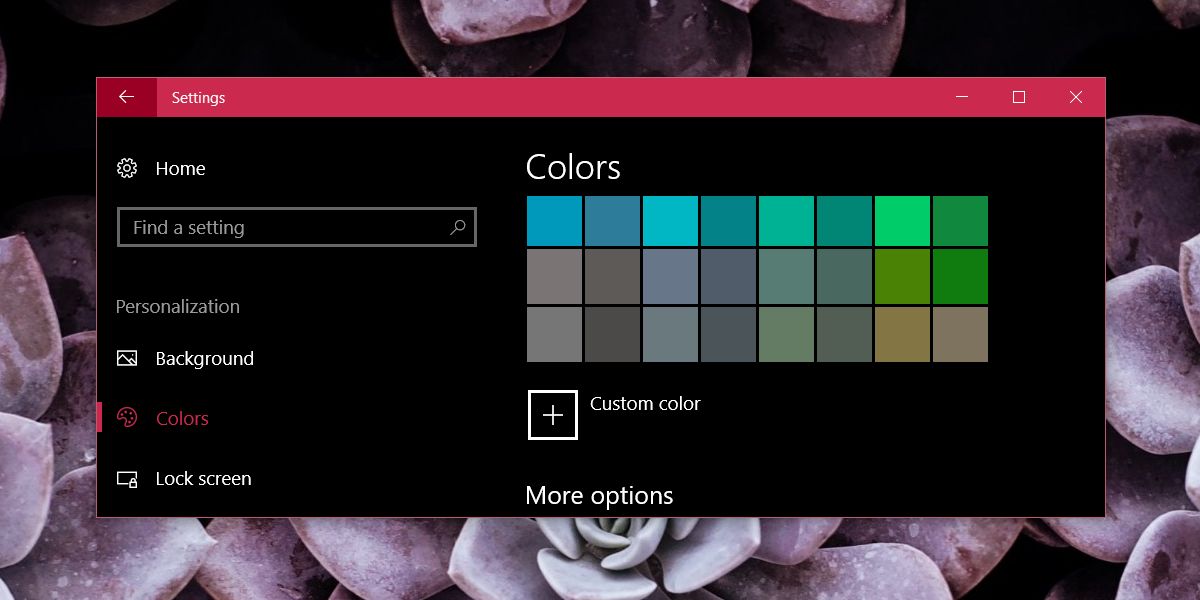Image resolution: width=1200 pixels, height=600 pixels.
Task: Choose the dark teal fourth swatch, top row
Action: tap(728, 221)
